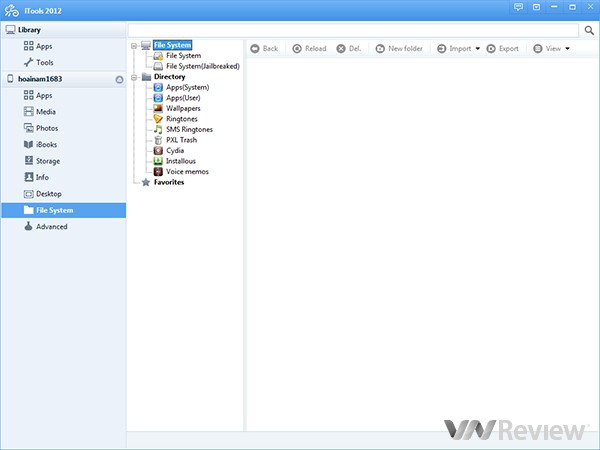Open the Info contacts section
Image resolution: width=600 pixels, height=450 pixels.
click(37, 177)
